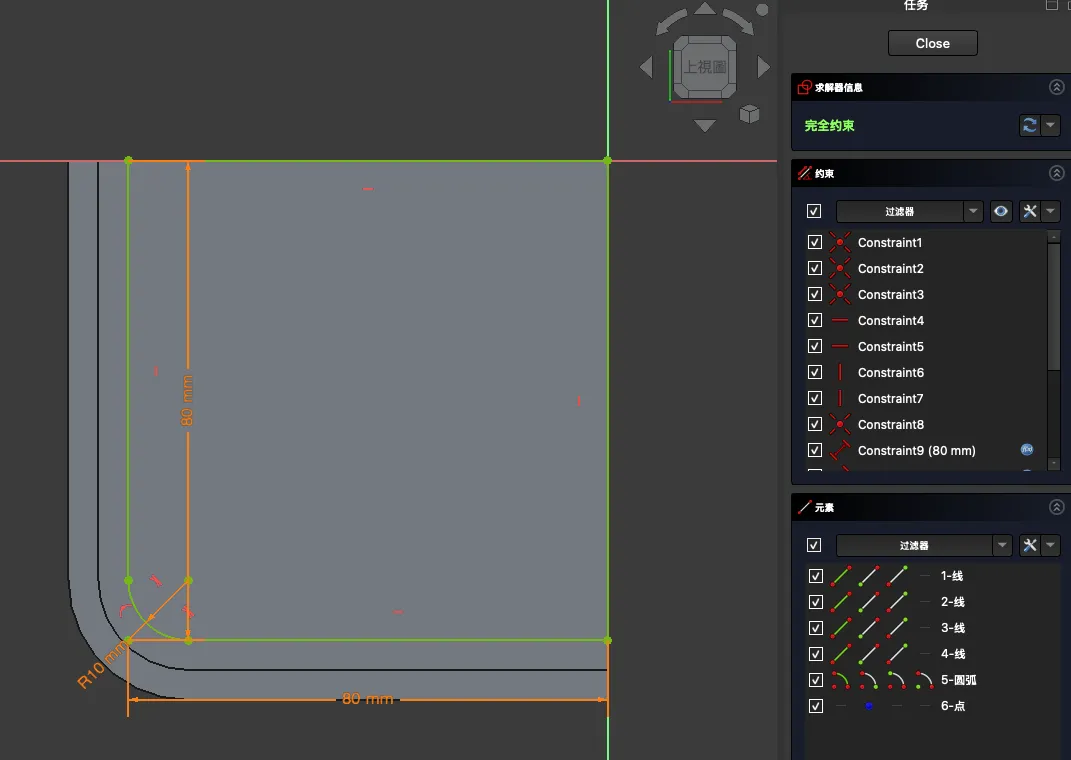The image size is (1071, 760).
Task: Select Constraint9 (80 mm) in list
Action: point(916,450)
